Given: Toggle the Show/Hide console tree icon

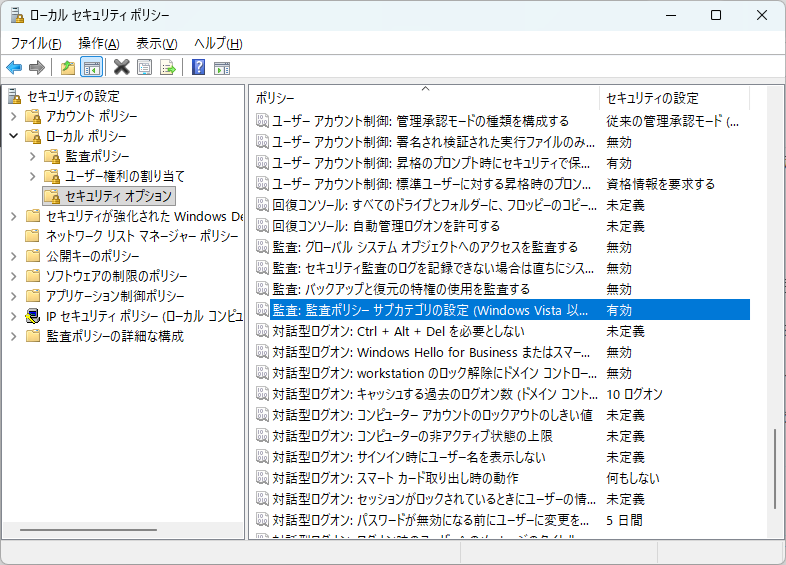Looking at the screenshot, I should point(91,67).
